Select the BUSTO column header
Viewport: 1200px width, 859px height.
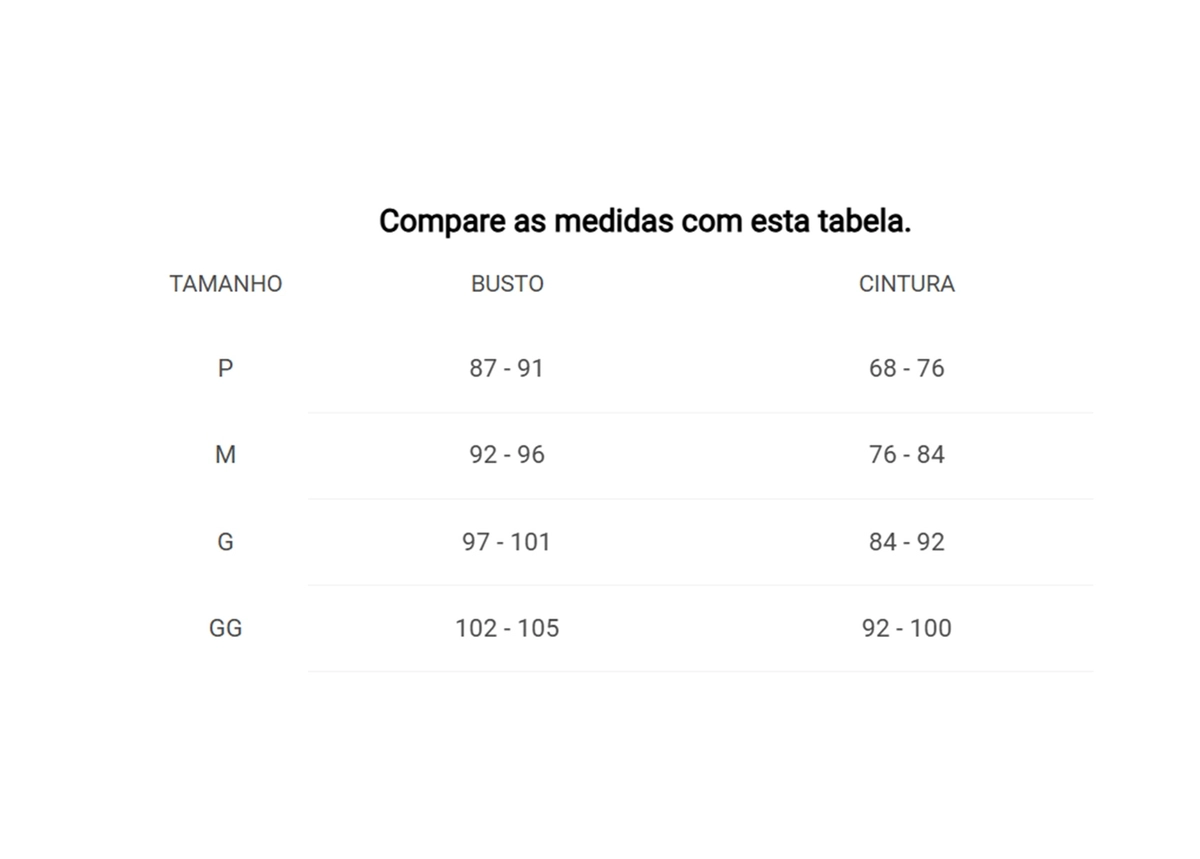[x=507, y=284]
